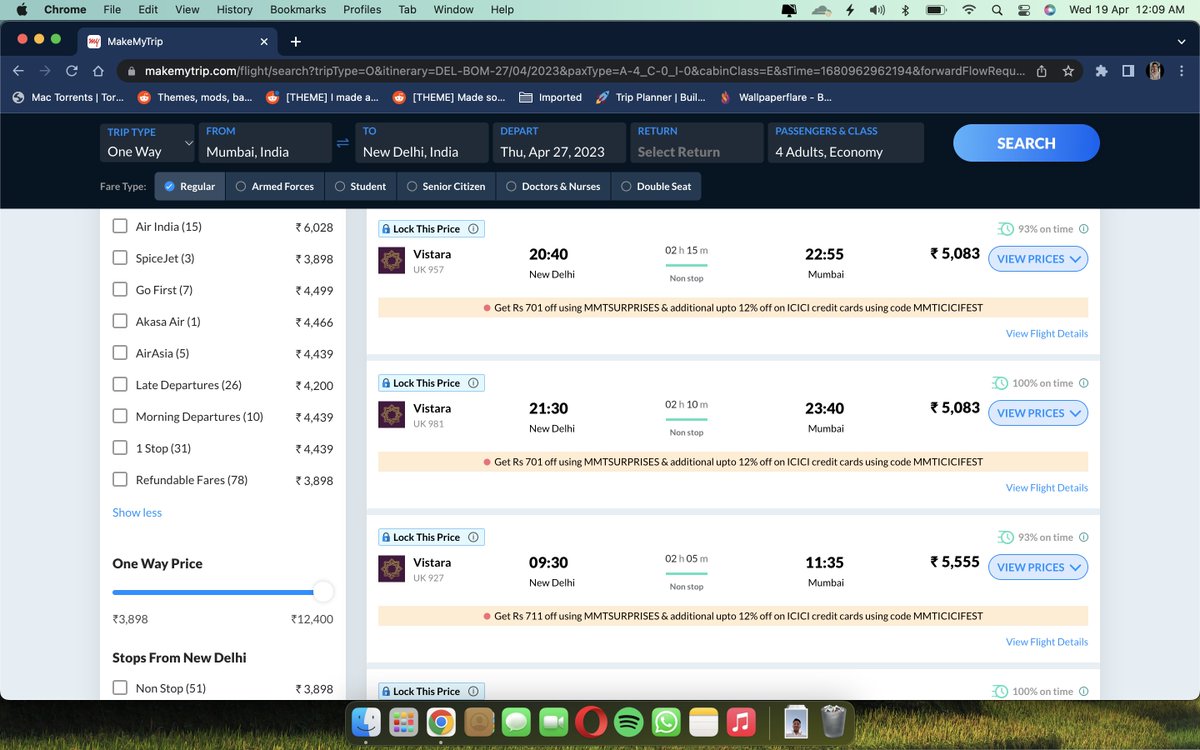Open a new tab with plus icon

[296, 42]
